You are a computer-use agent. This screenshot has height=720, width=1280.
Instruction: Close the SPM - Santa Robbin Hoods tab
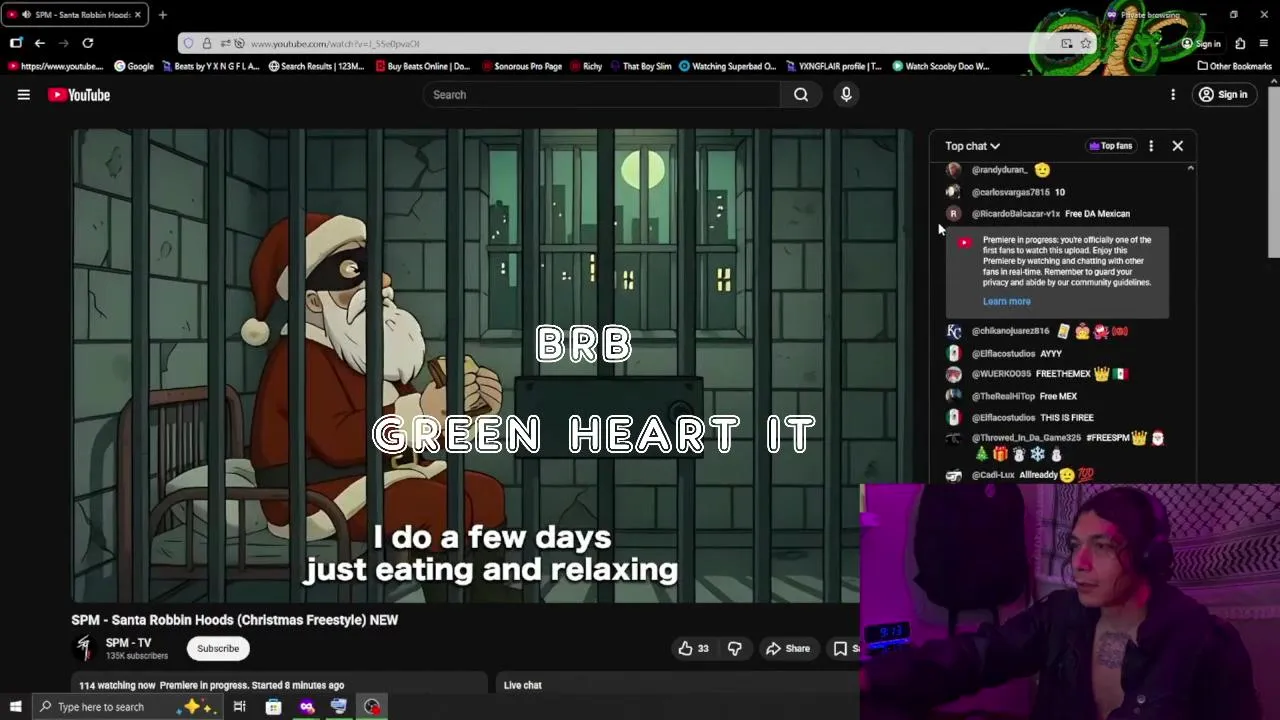(138, 15)
